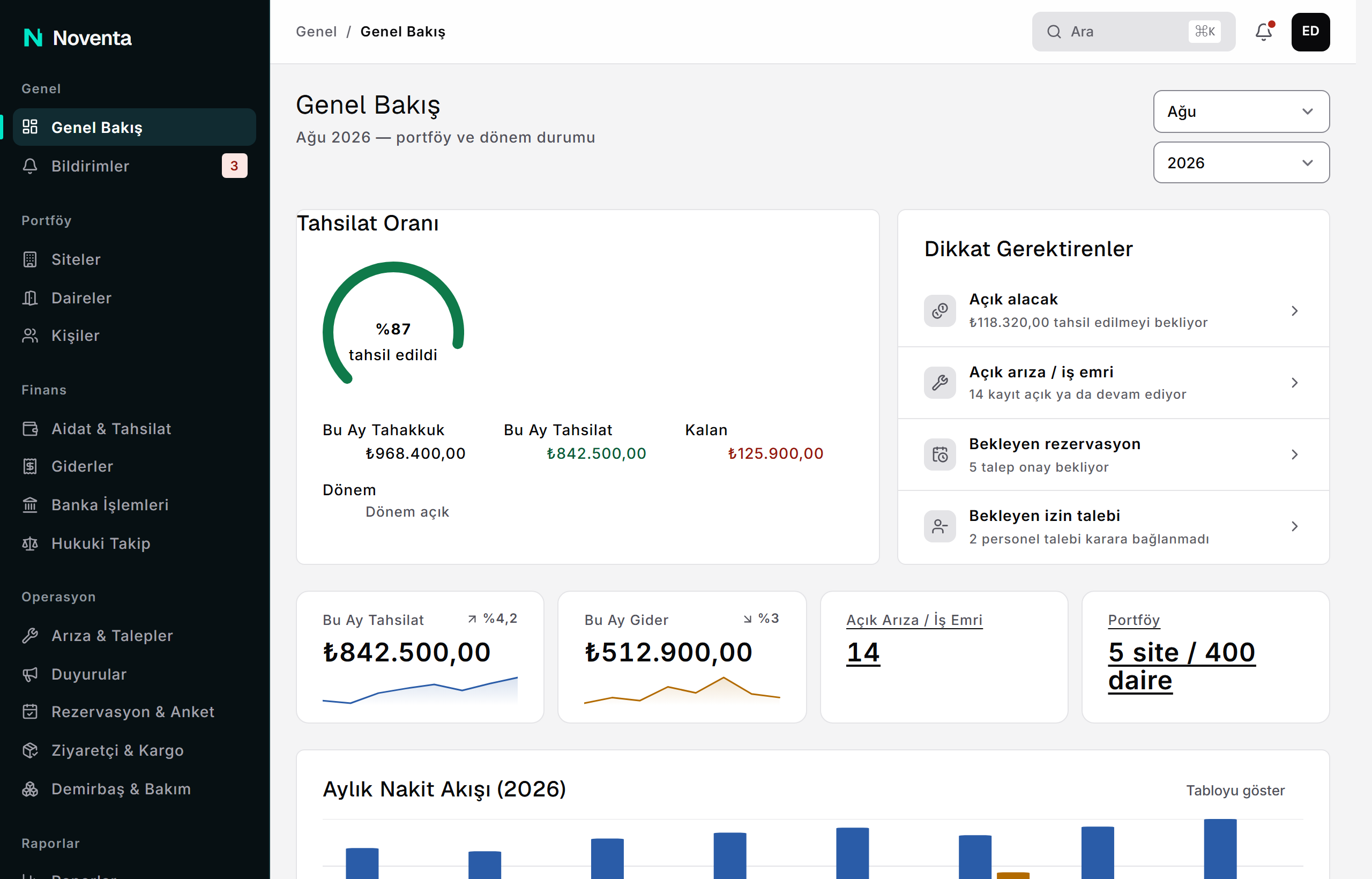
Task: Open the Giderler menu item
Action: point(134,466)
